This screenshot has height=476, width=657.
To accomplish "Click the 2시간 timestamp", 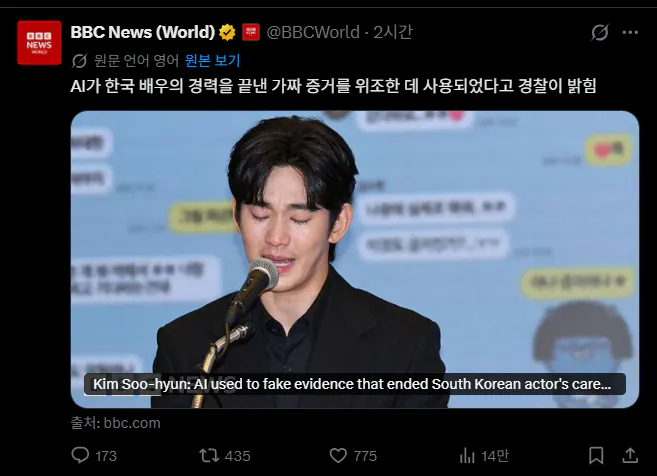I will click(x=393, y=32).
